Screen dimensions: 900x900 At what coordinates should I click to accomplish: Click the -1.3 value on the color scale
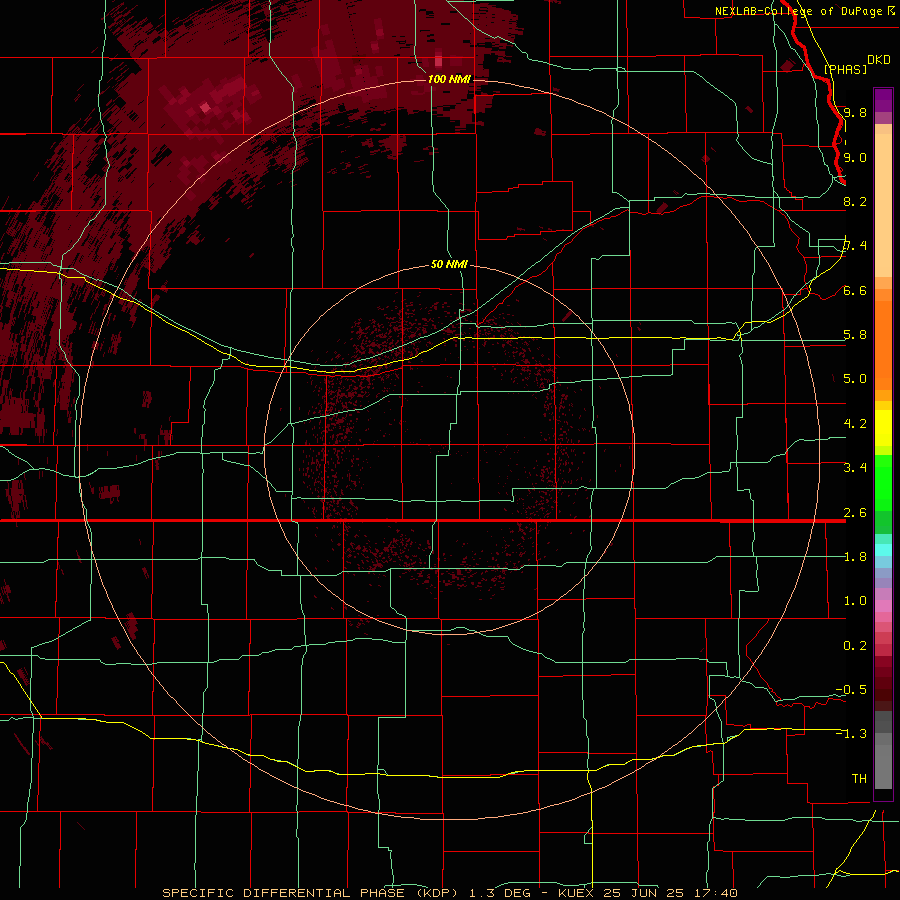[x=851, y=734]
